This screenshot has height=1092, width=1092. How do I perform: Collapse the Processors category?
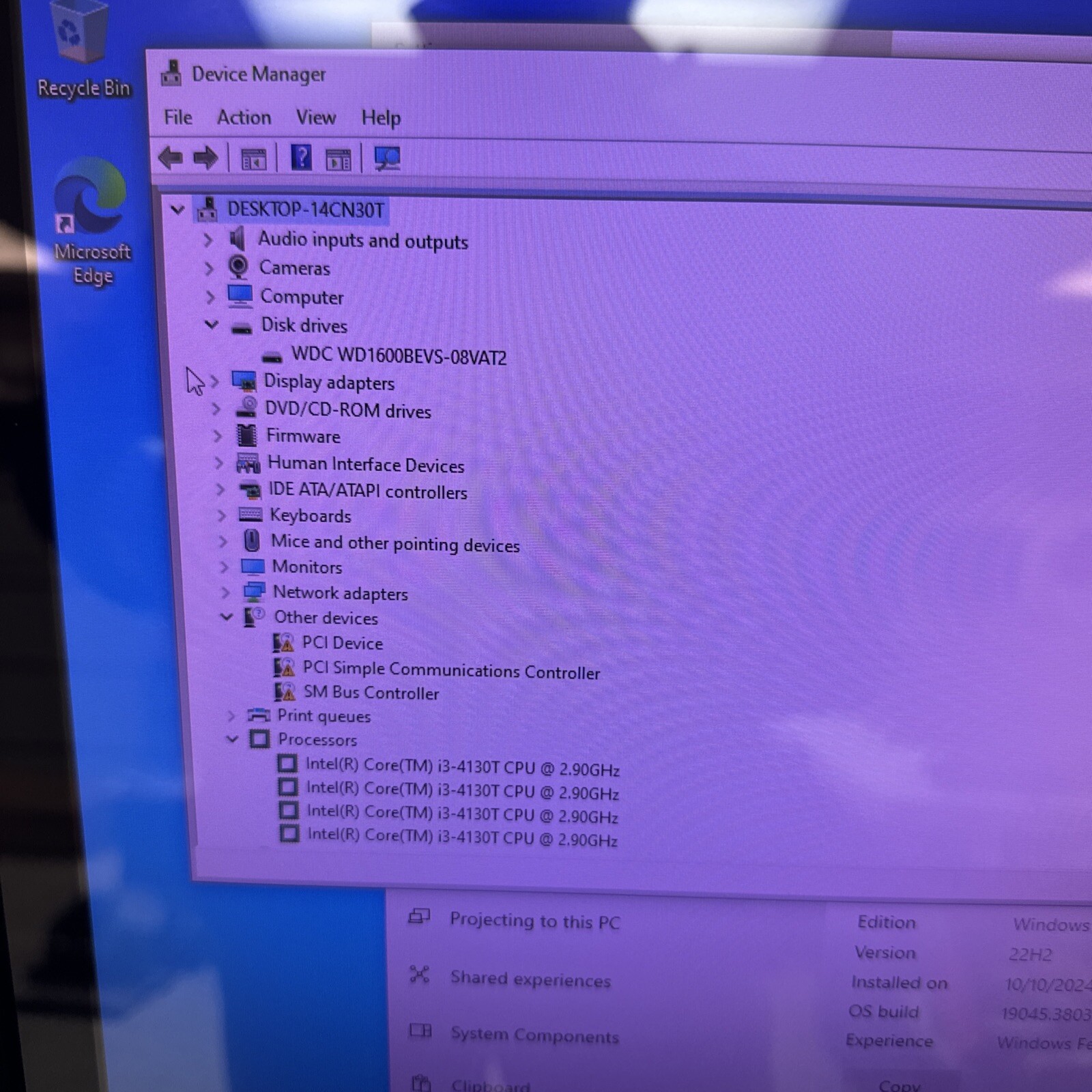click(x=232, y=738)
